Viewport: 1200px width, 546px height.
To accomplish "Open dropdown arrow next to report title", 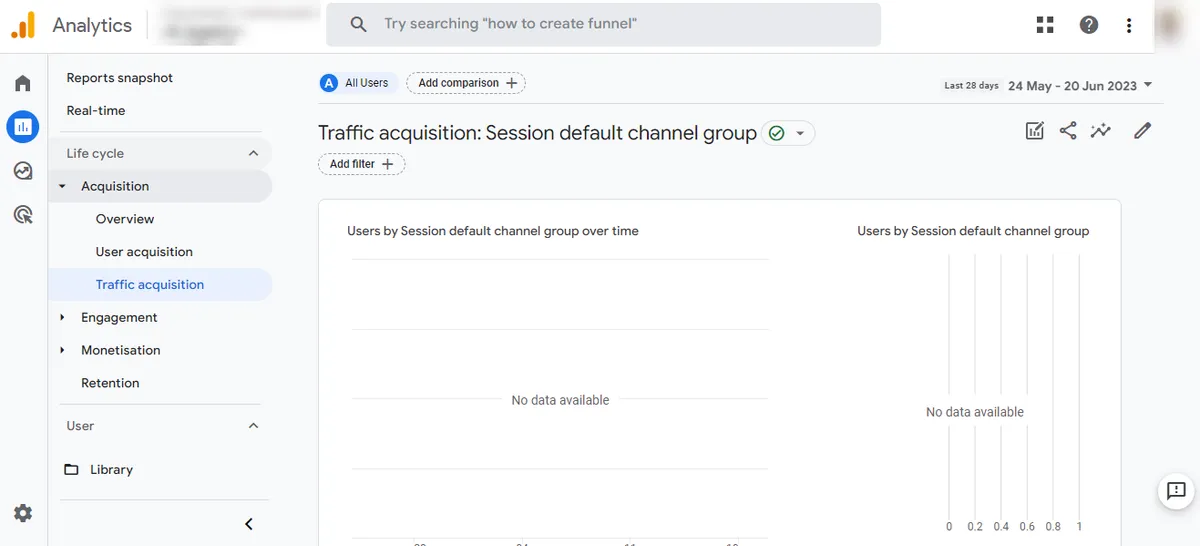I will click(800, 133).
